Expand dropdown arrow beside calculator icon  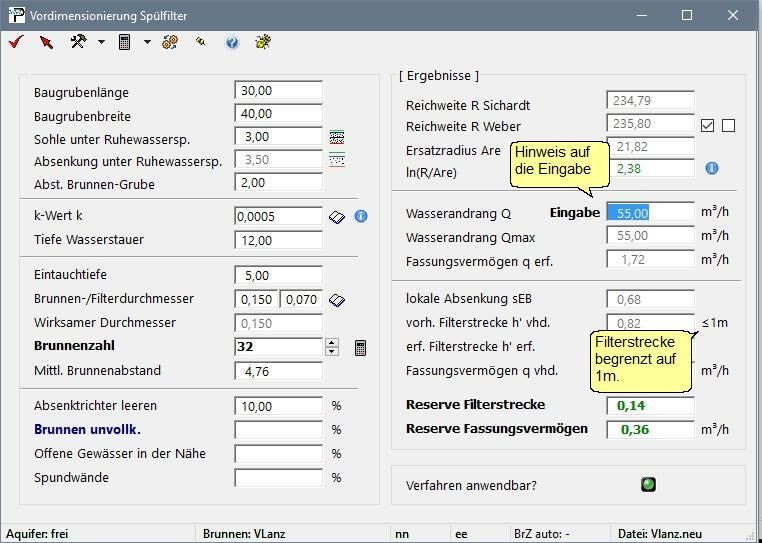coord(147,42)
